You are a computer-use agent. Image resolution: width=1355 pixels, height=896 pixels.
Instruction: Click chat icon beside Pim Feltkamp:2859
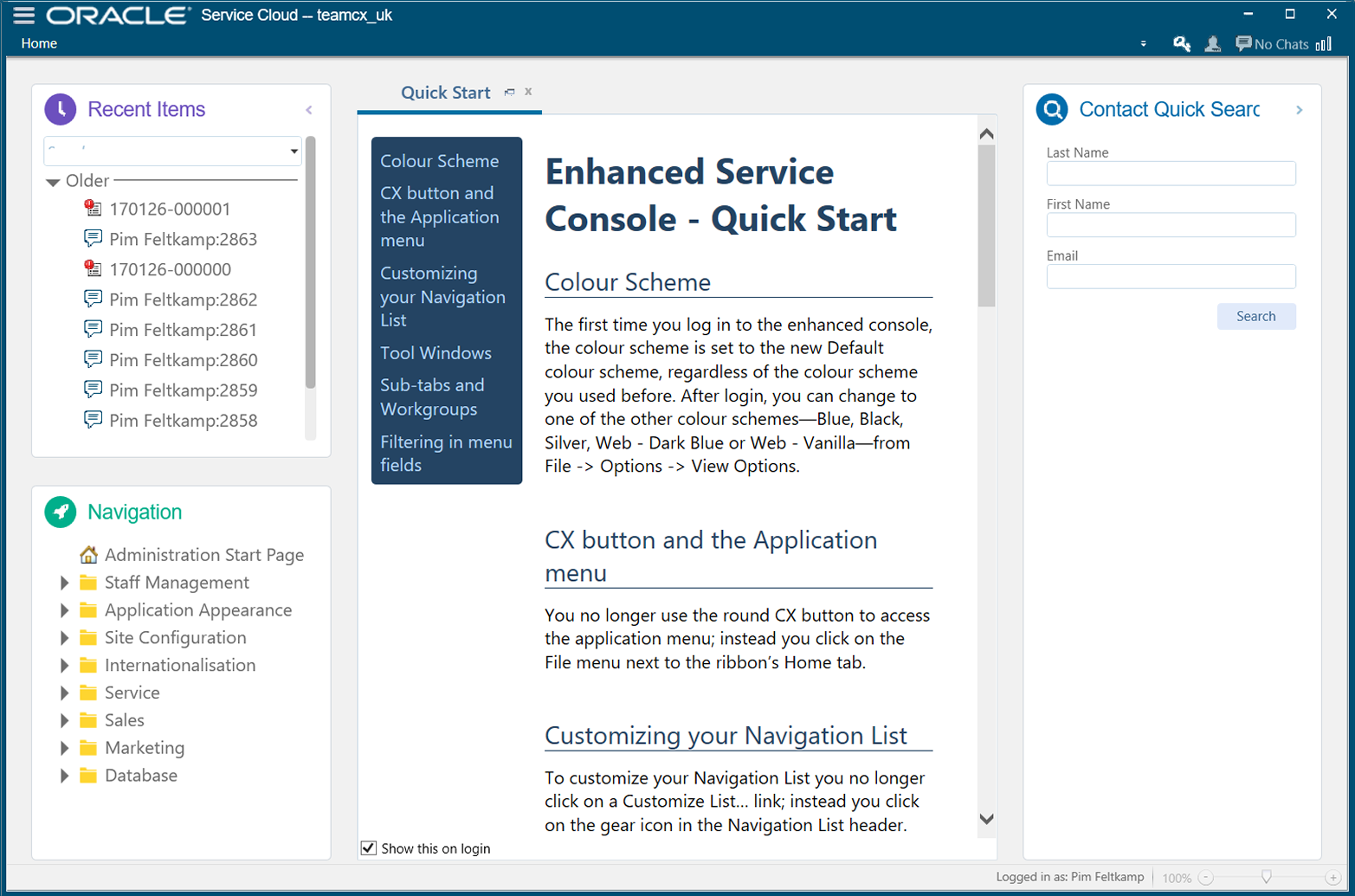pos(93,390)
